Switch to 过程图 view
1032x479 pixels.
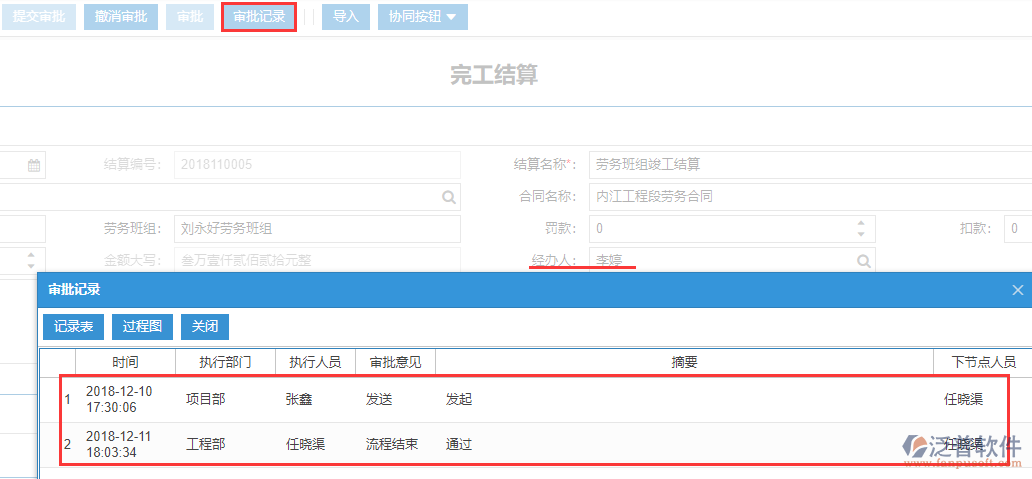pyautogui.click(x=142, y=326)
